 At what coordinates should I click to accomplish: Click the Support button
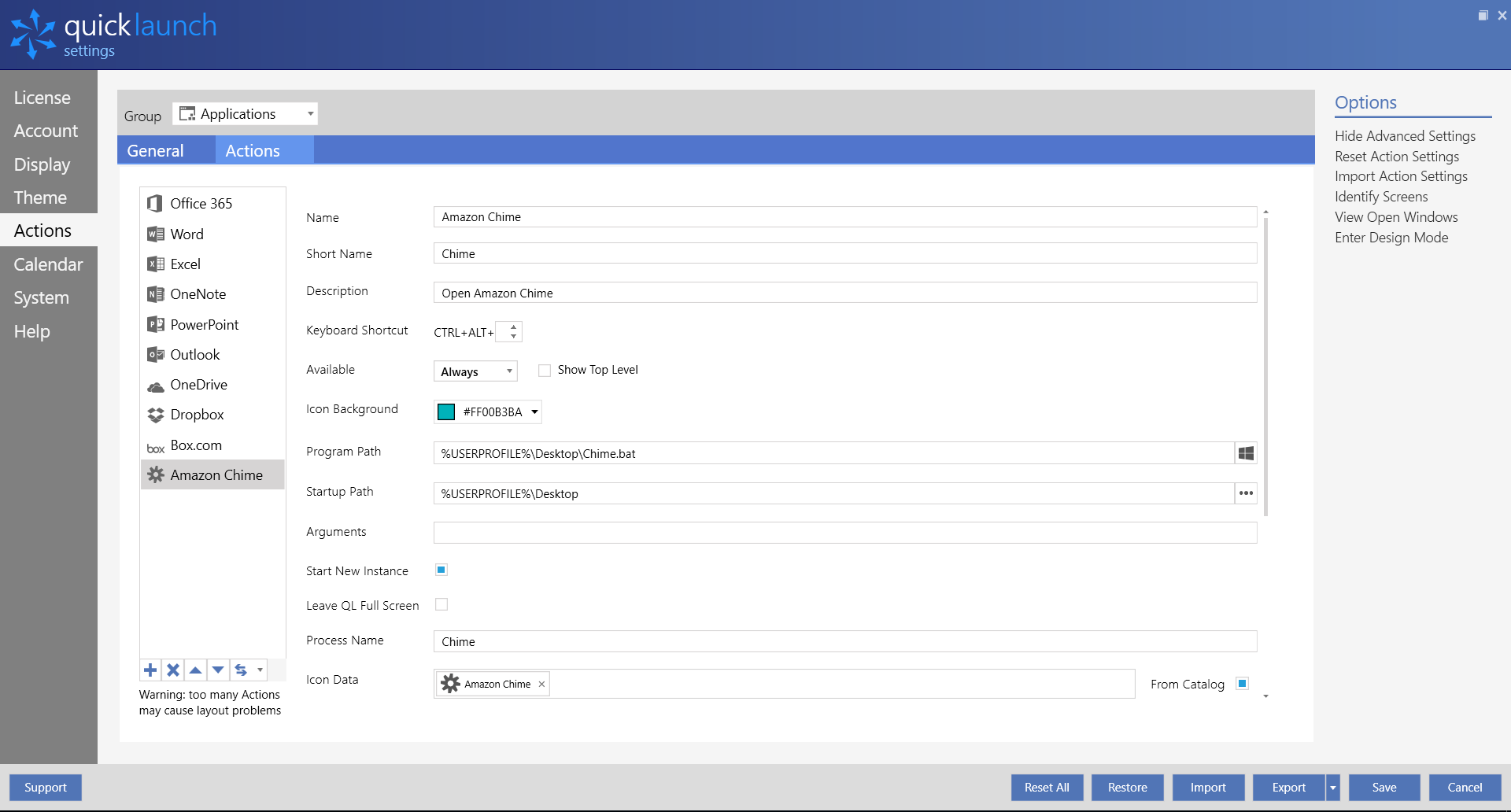click(46, 788)
